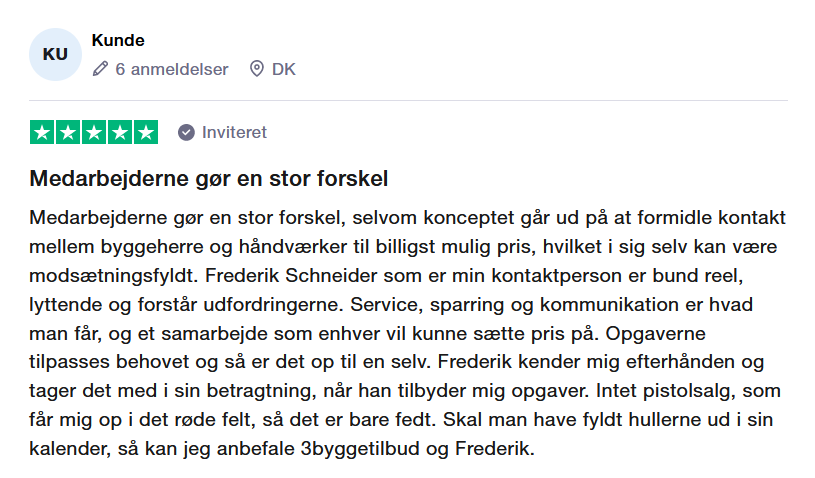Select the second green rating star
Viewport: 815px width, 478px height.
[69, 132]
